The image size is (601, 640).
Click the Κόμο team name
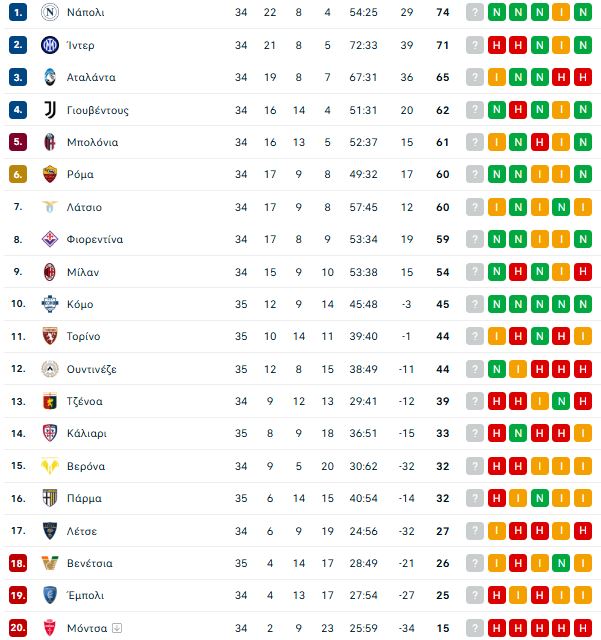tap(80, 304)
